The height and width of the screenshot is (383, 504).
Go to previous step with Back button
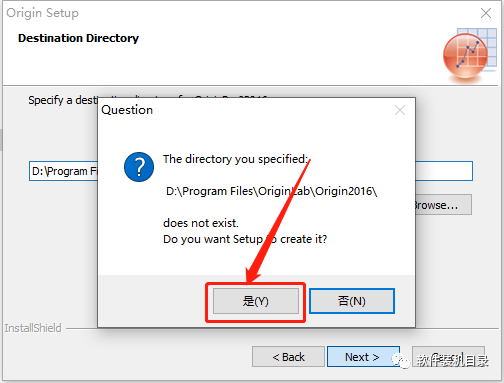click(288, 357)
